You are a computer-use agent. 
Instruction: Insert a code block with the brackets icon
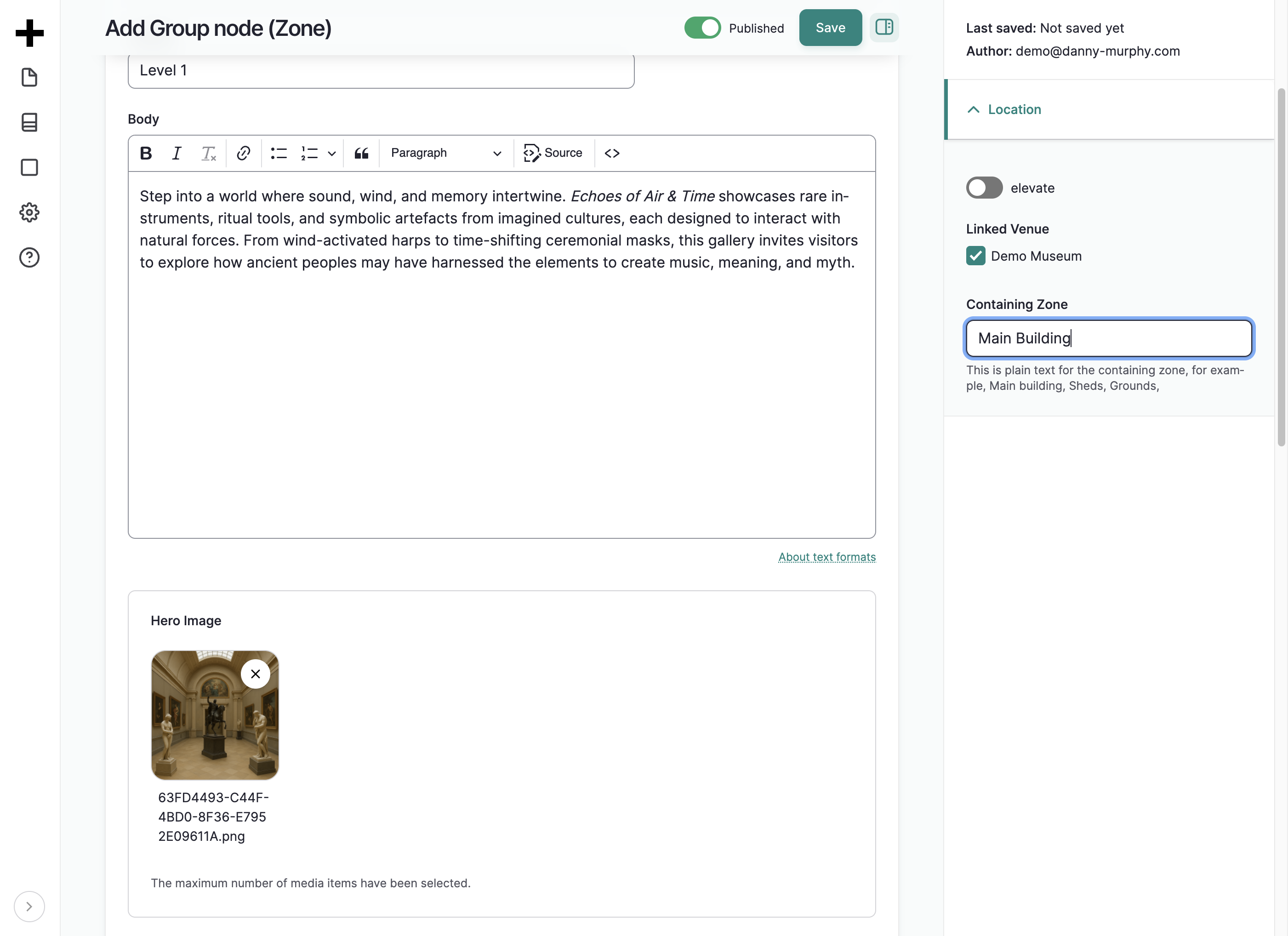pyautogui.click(x=612, y=154)
